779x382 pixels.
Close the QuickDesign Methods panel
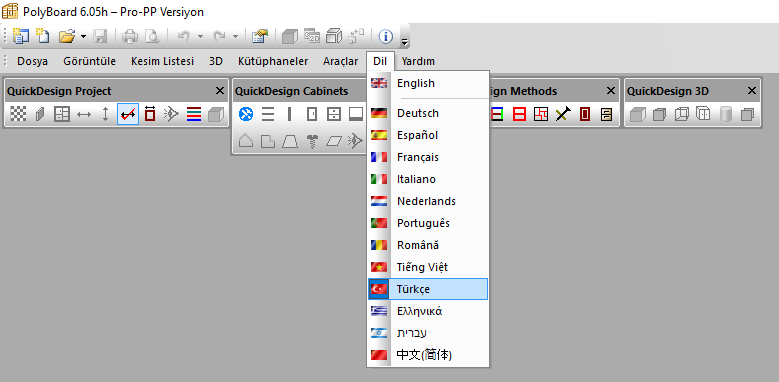click(x=611, y=91)
